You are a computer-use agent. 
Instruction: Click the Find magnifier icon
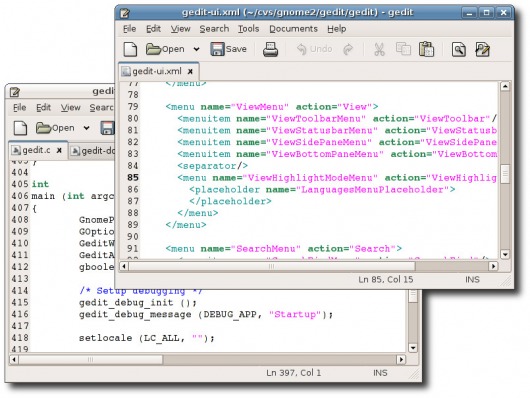pyautogui.click(x=459, y=49)
